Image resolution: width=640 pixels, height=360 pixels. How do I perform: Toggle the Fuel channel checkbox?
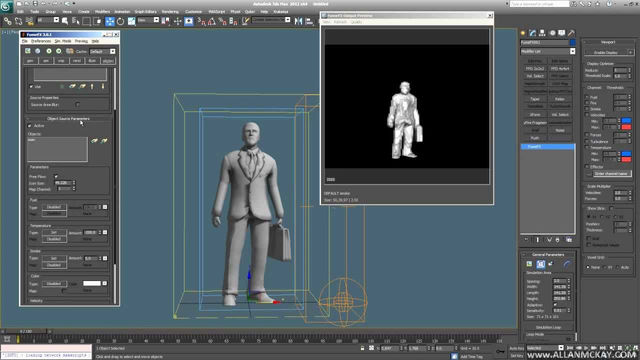pos(587,98)
